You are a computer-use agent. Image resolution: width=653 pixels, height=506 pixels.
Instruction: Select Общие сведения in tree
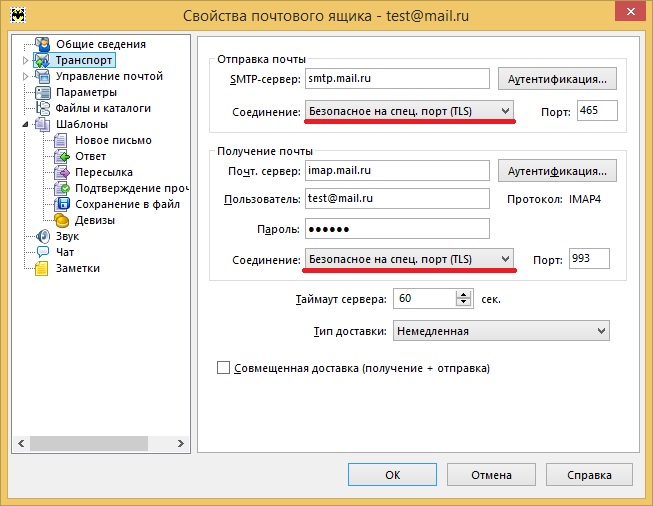[101, 44]
